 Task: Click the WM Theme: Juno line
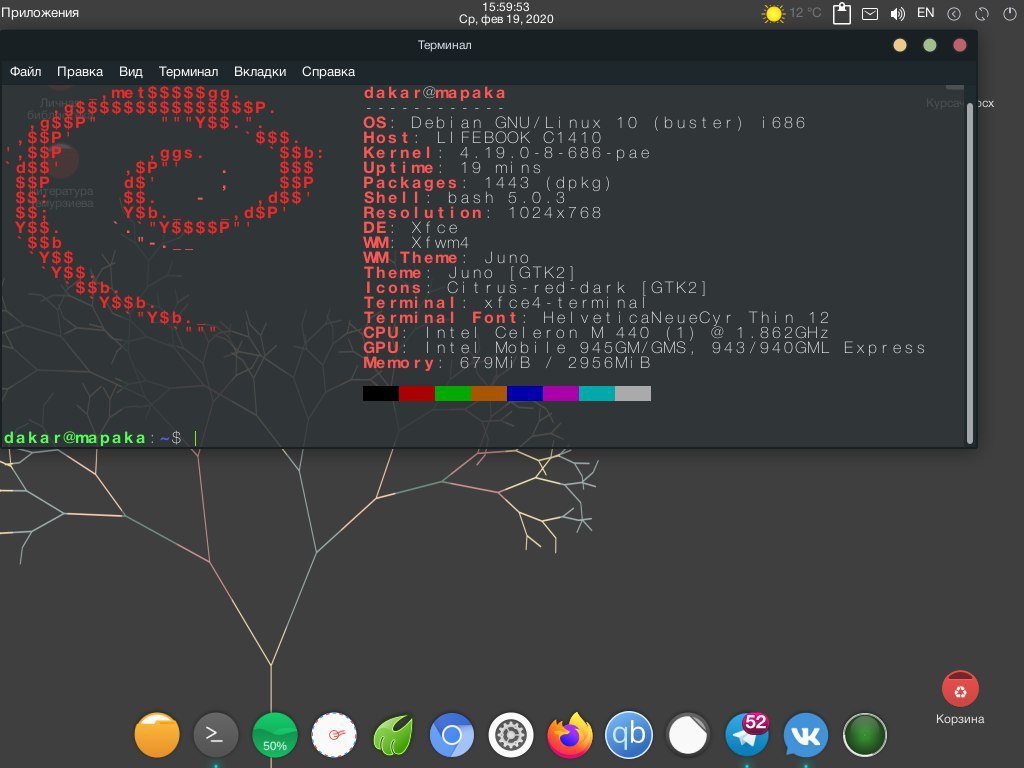pyautogui.click(x=446, y=258)
